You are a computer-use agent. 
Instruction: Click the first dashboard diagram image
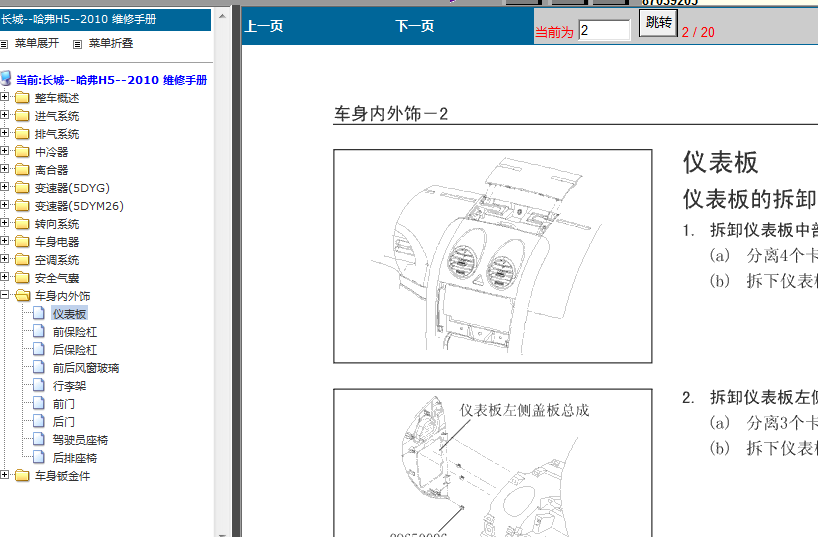[492, 256]
